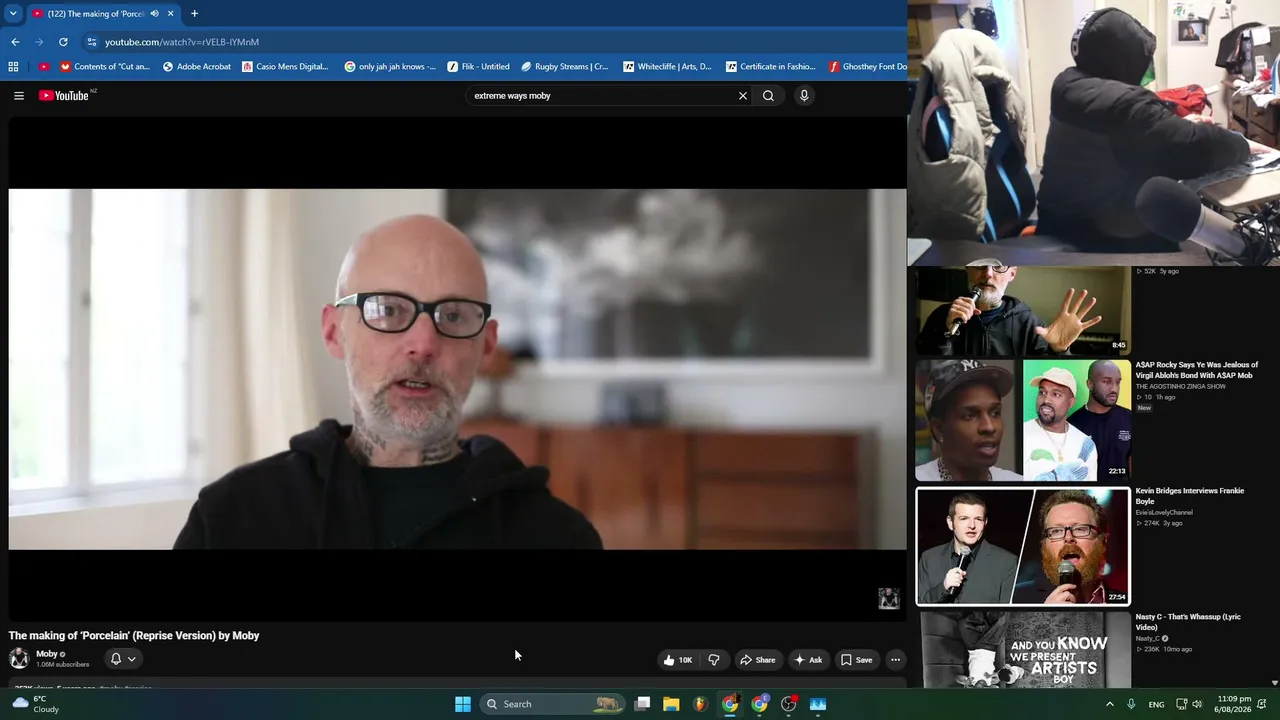Open the Adobe Acrobat bookmark
This screenshot has height=720, width=1280.
196,67
